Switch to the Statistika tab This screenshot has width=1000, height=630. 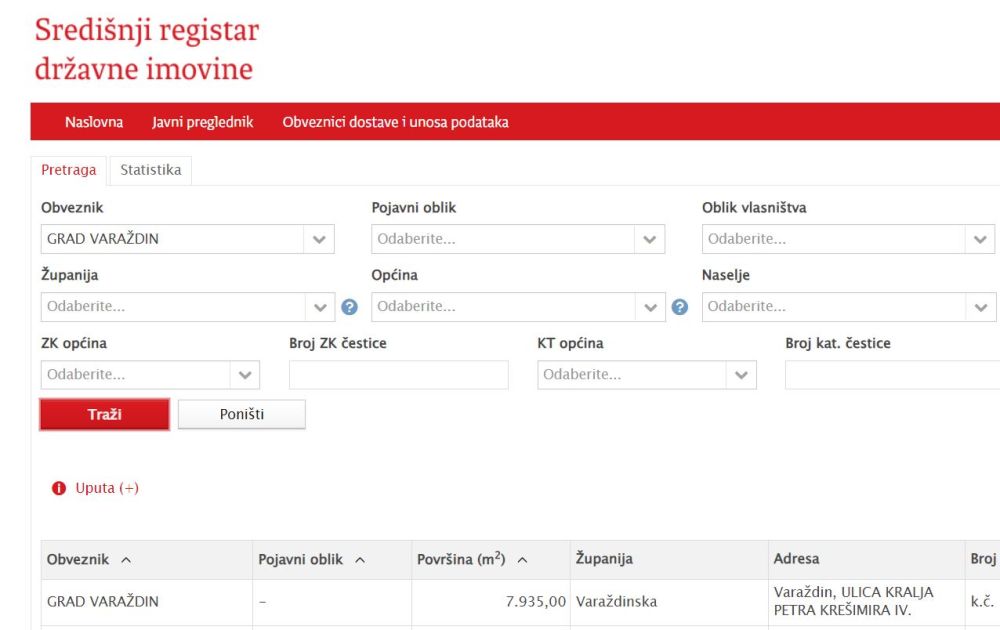151,170
